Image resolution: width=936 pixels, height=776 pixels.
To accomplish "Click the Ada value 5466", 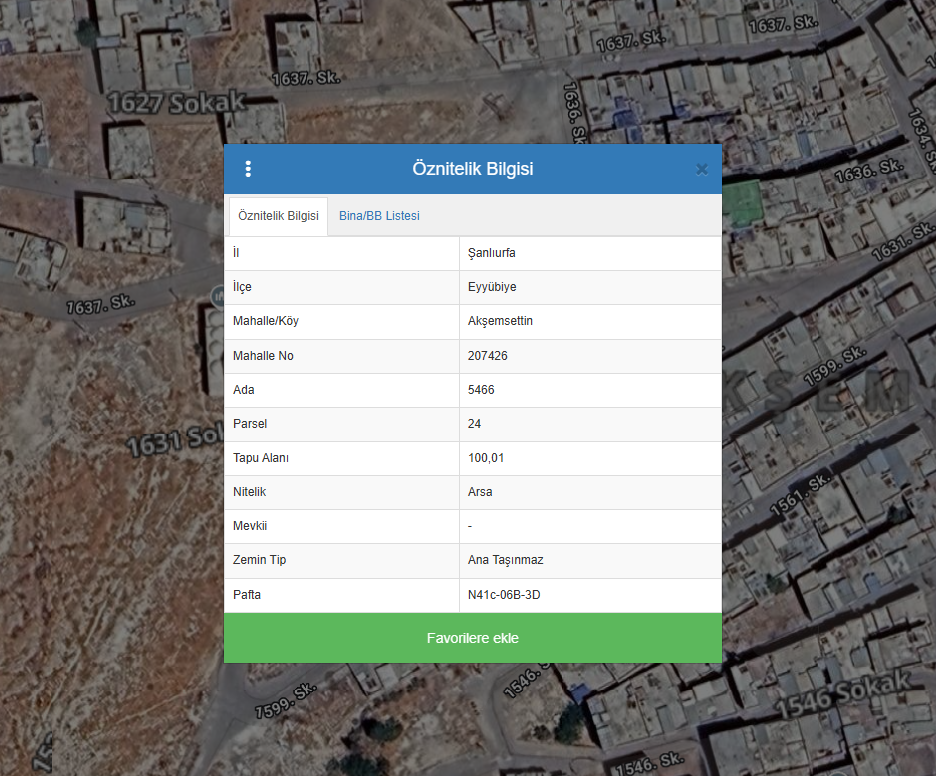I will click(x=481, y=390).
